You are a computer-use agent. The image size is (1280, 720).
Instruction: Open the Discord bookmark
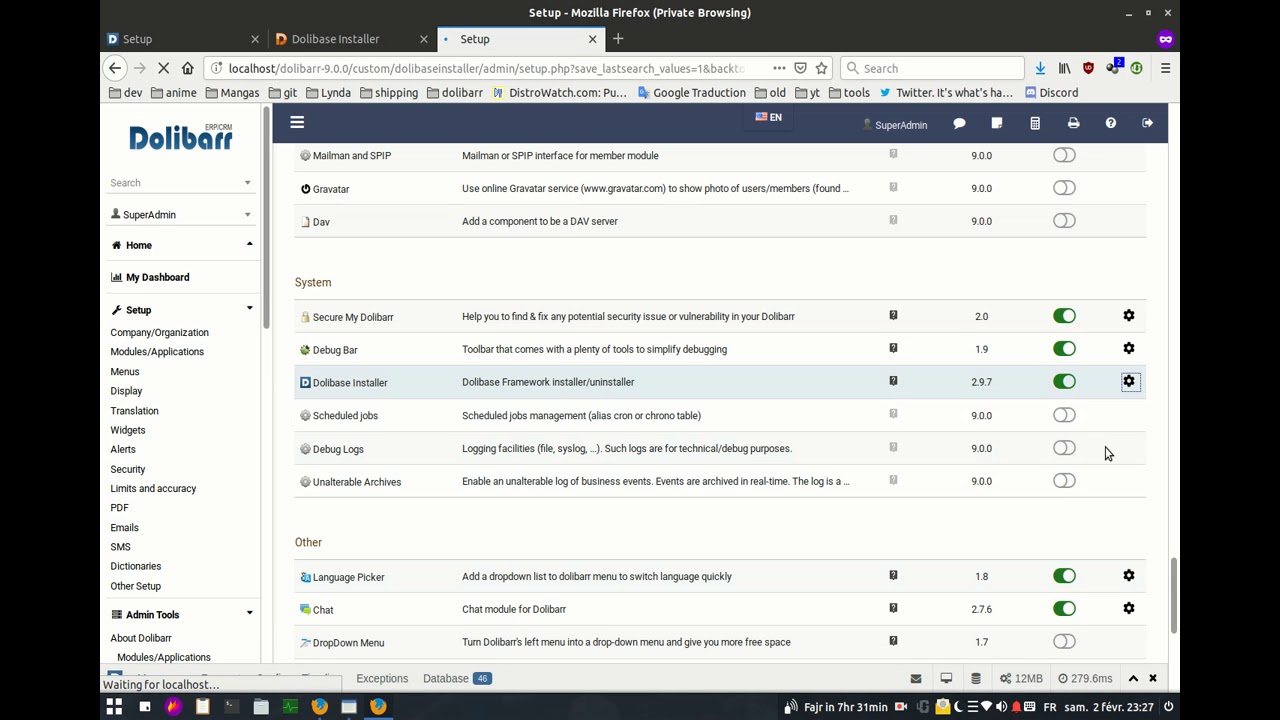coord(1051,93)
